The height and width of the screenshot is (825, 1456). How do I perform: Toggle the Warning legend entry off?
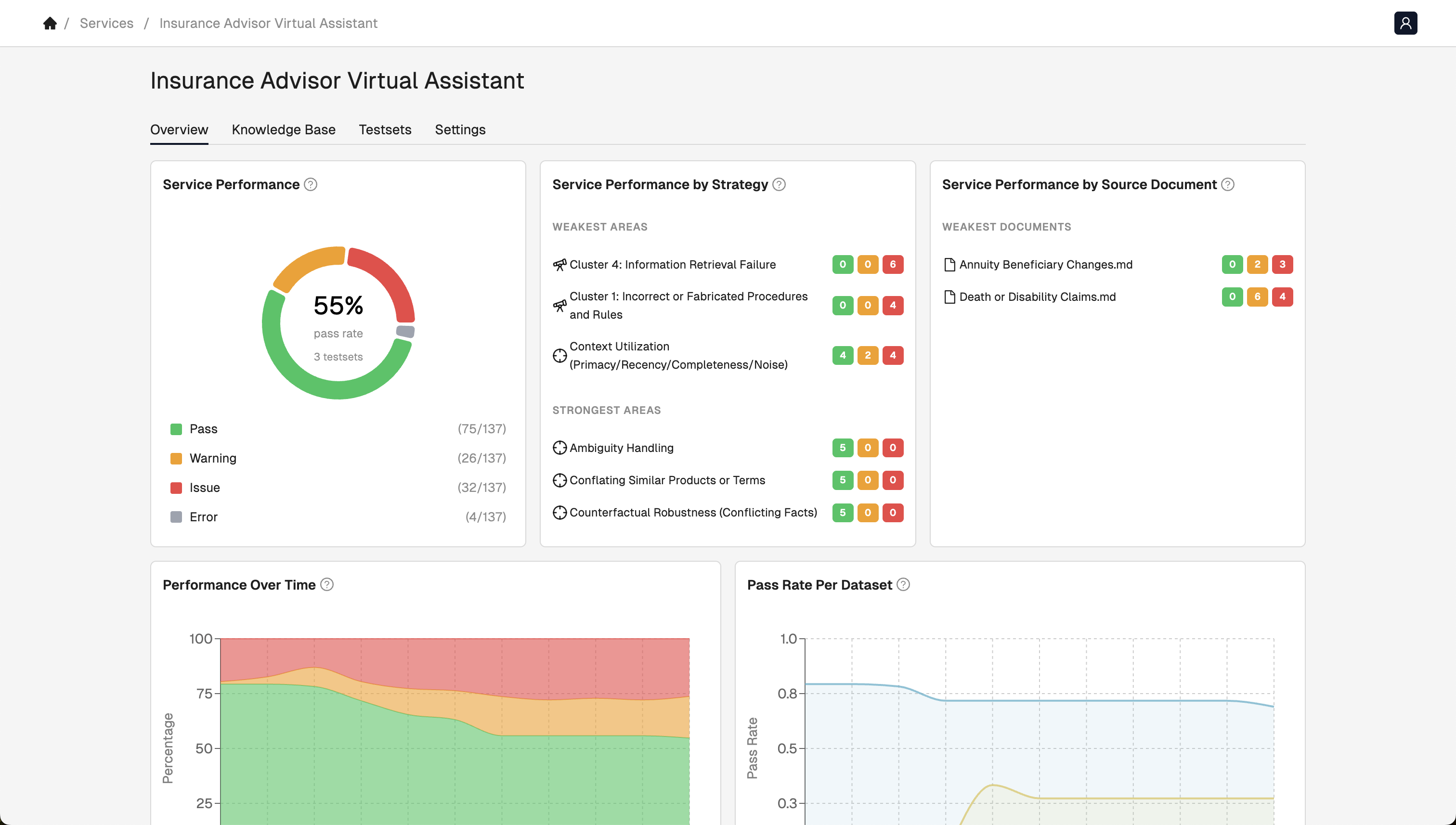tap(213, 458)
